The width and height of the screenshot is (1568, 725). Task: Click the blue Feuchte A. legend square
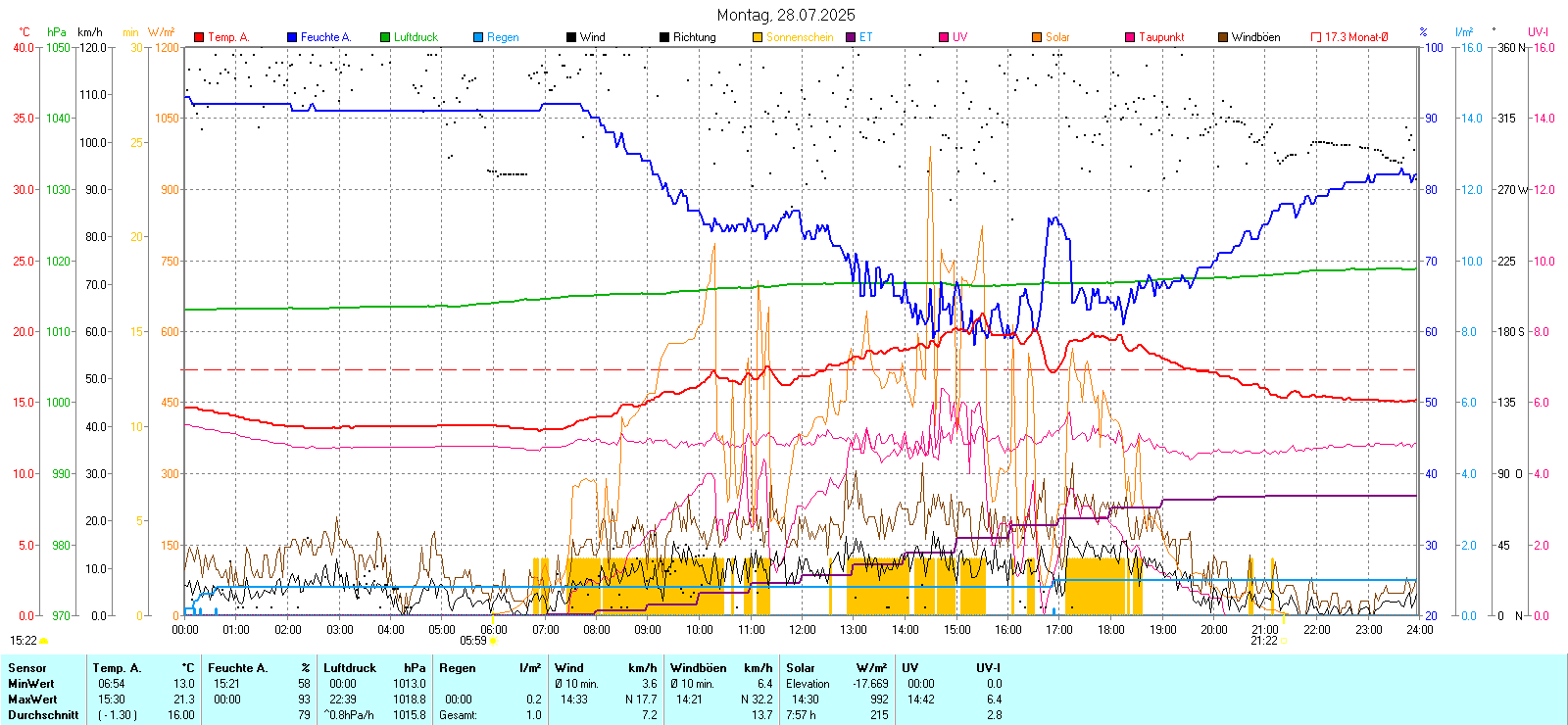[x=292, y=37]
